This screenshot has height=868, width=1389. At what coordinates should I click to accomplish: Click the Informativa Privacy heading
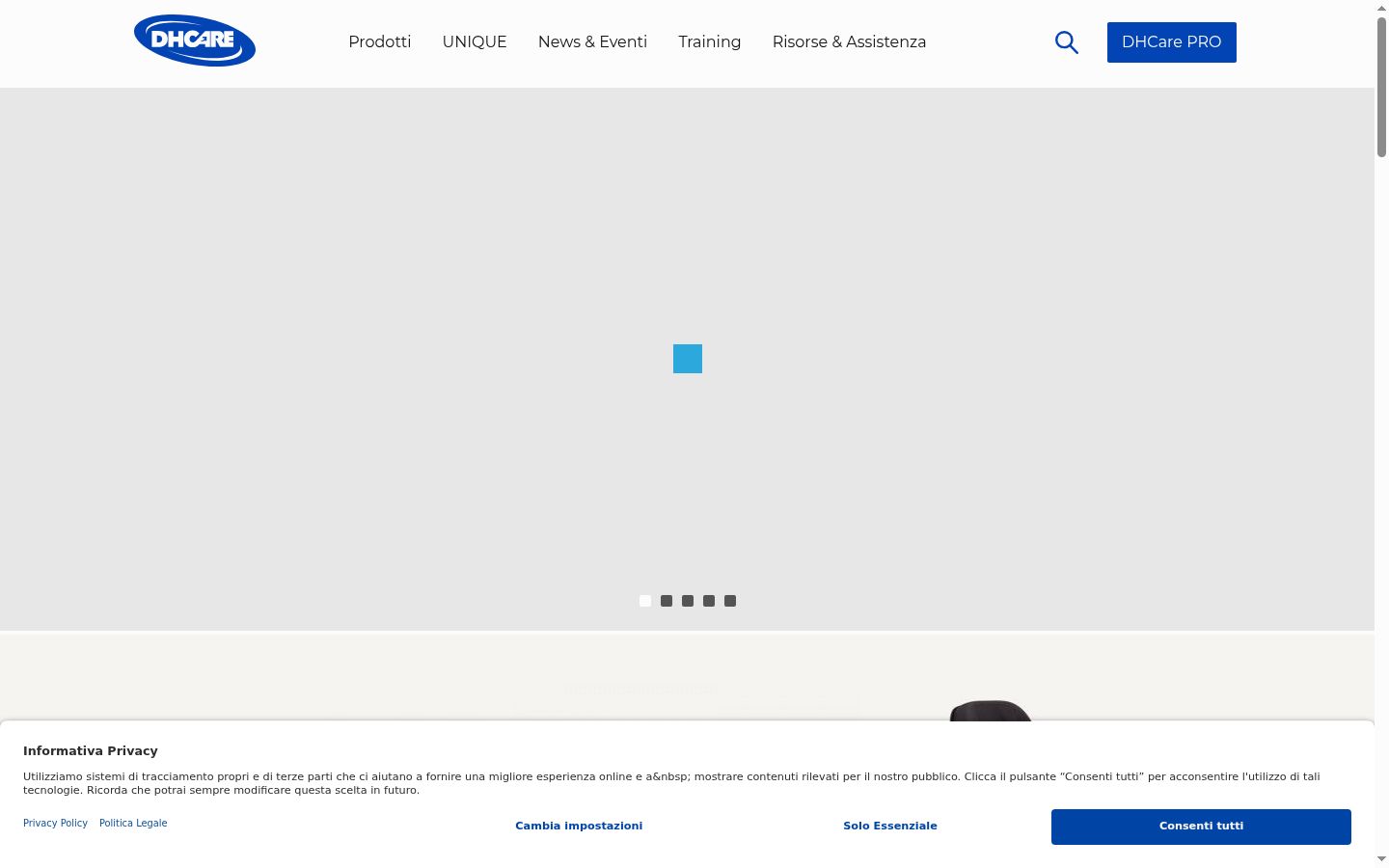[x=91, y=750]
